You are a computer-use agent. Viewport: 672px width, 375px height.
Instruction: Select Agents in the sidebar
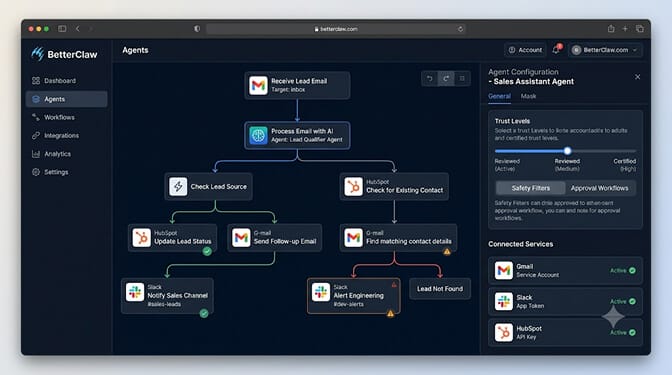[66, 99]
